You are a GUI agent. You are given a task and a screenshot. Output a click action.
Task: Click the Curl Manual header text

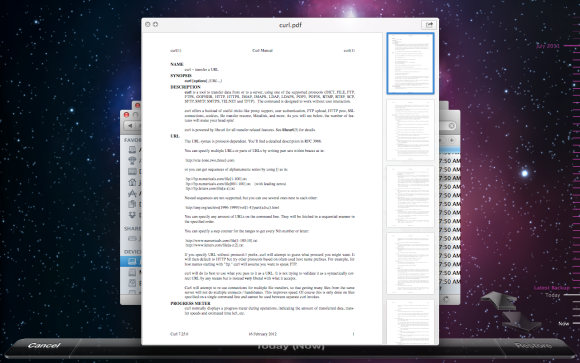pos(262,50)
